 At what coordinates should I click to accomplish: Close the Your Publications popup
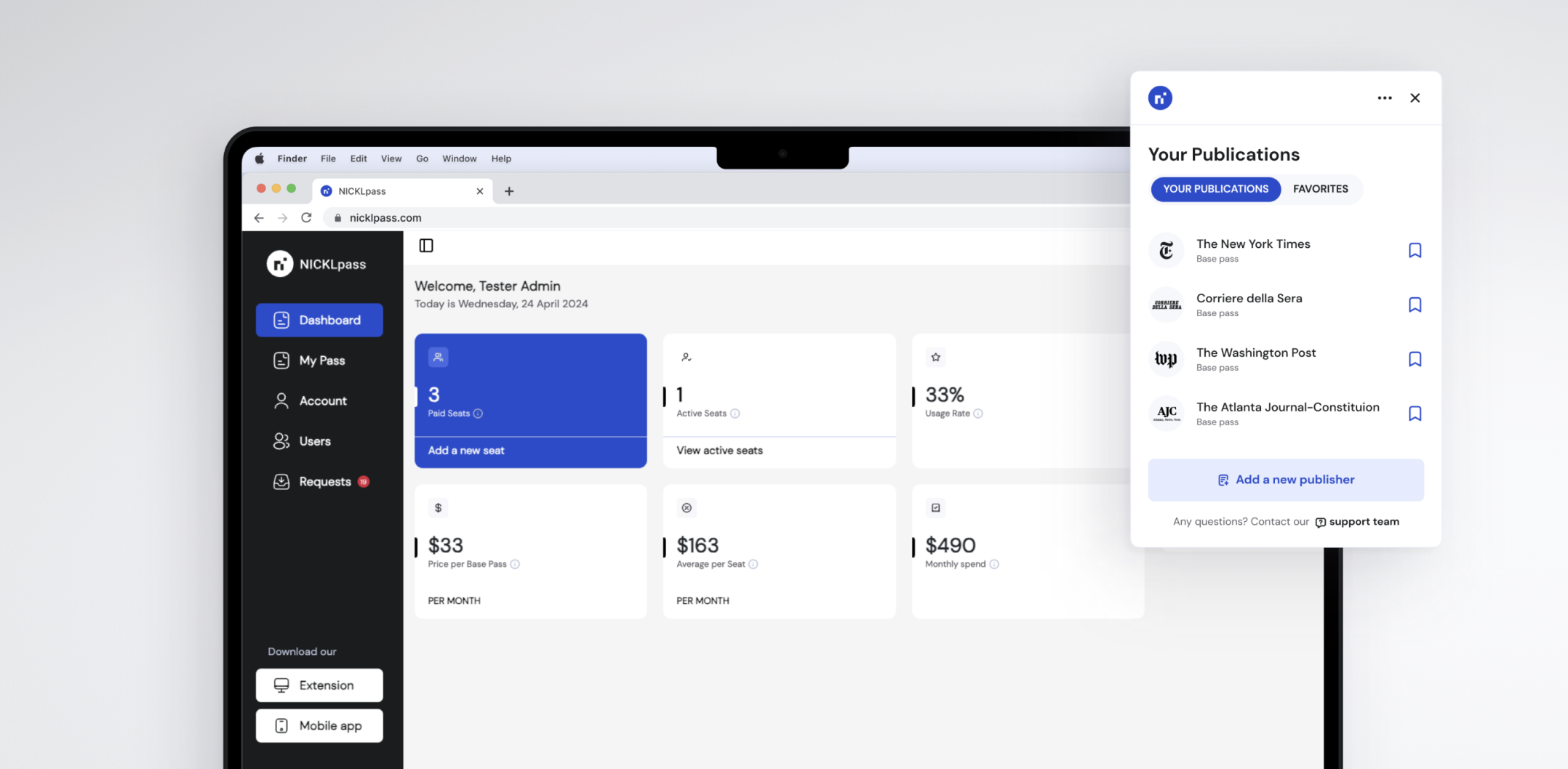1415,98
